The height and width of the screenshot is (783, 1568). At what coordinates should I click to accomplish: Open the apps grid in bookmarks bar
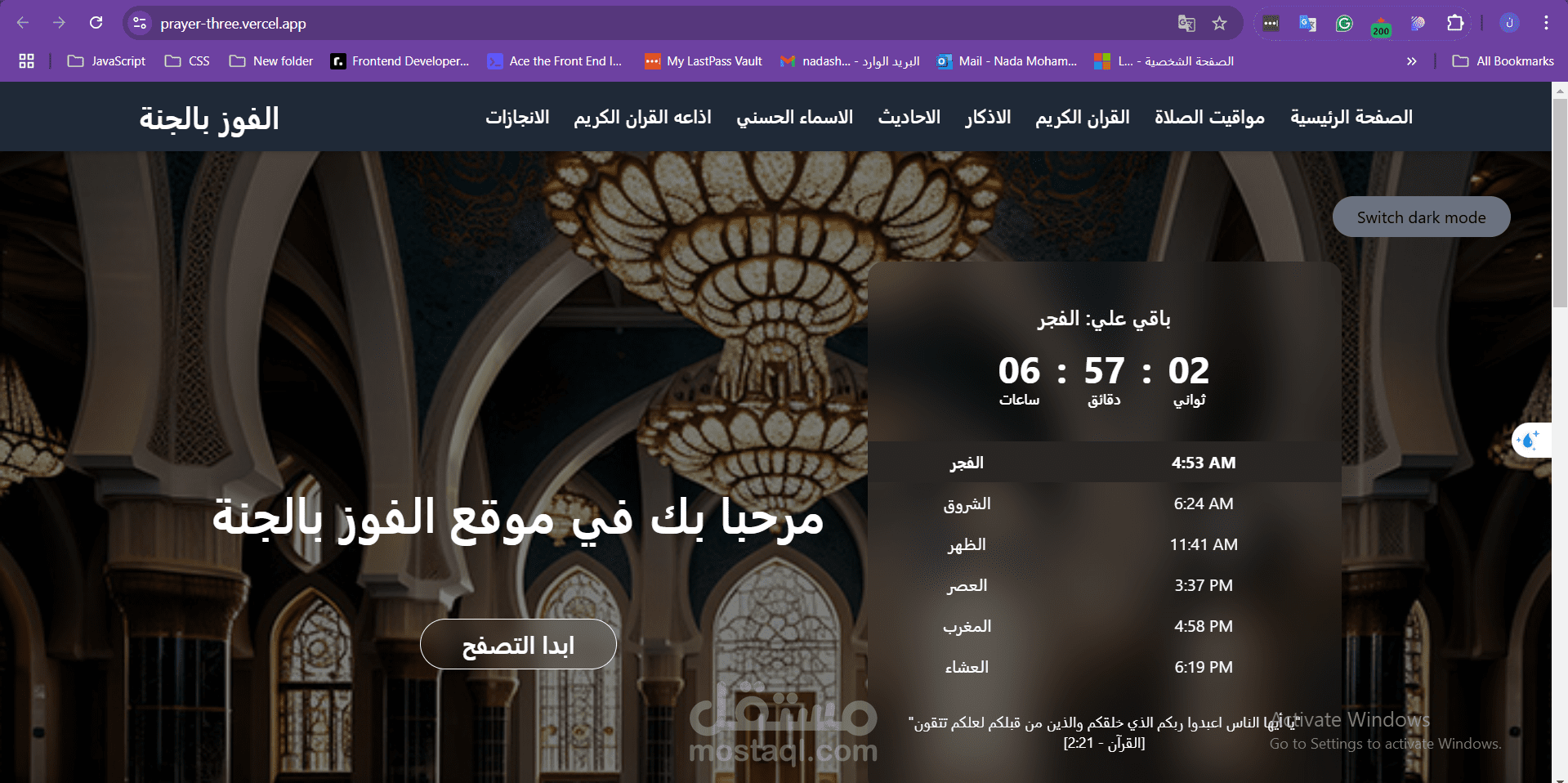point(26,60)
